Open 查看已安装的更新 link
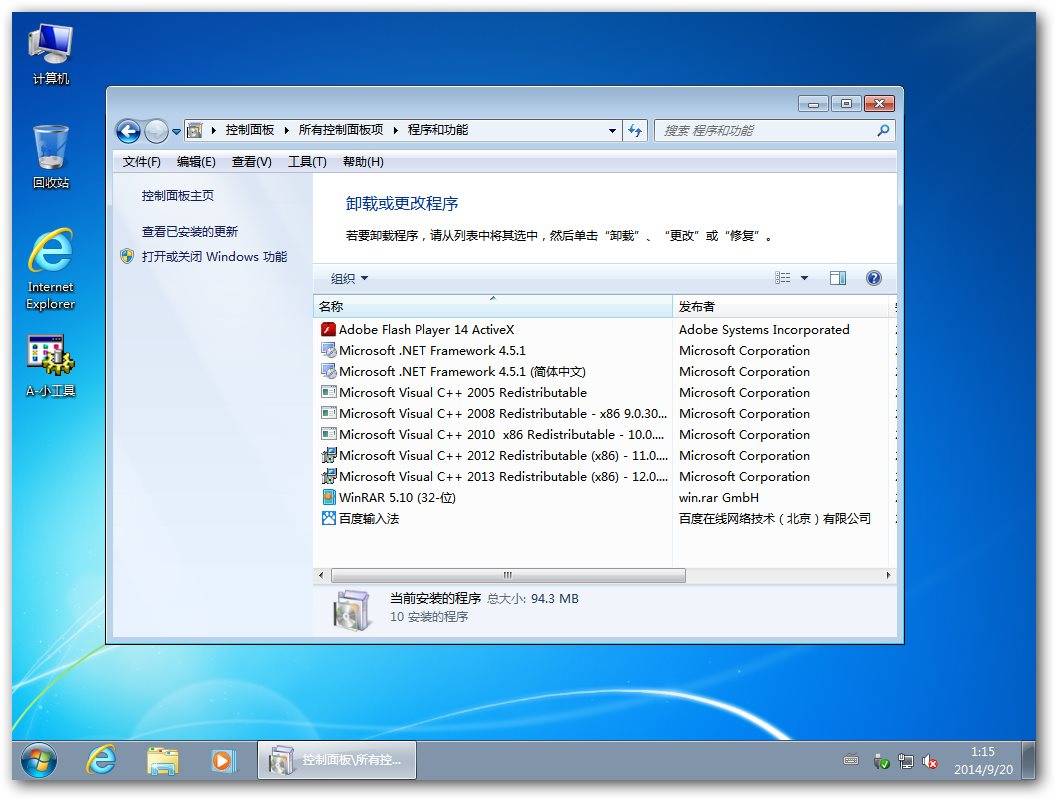Image resolution: width=1056 pixels, height=800 pixels. (189, 232)
